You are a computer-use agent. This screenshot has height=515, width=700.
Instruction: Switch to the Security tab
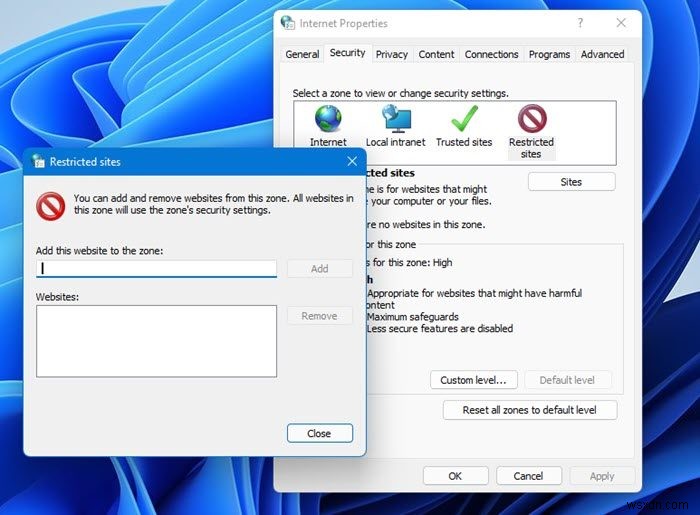click(x=347, y=53)
